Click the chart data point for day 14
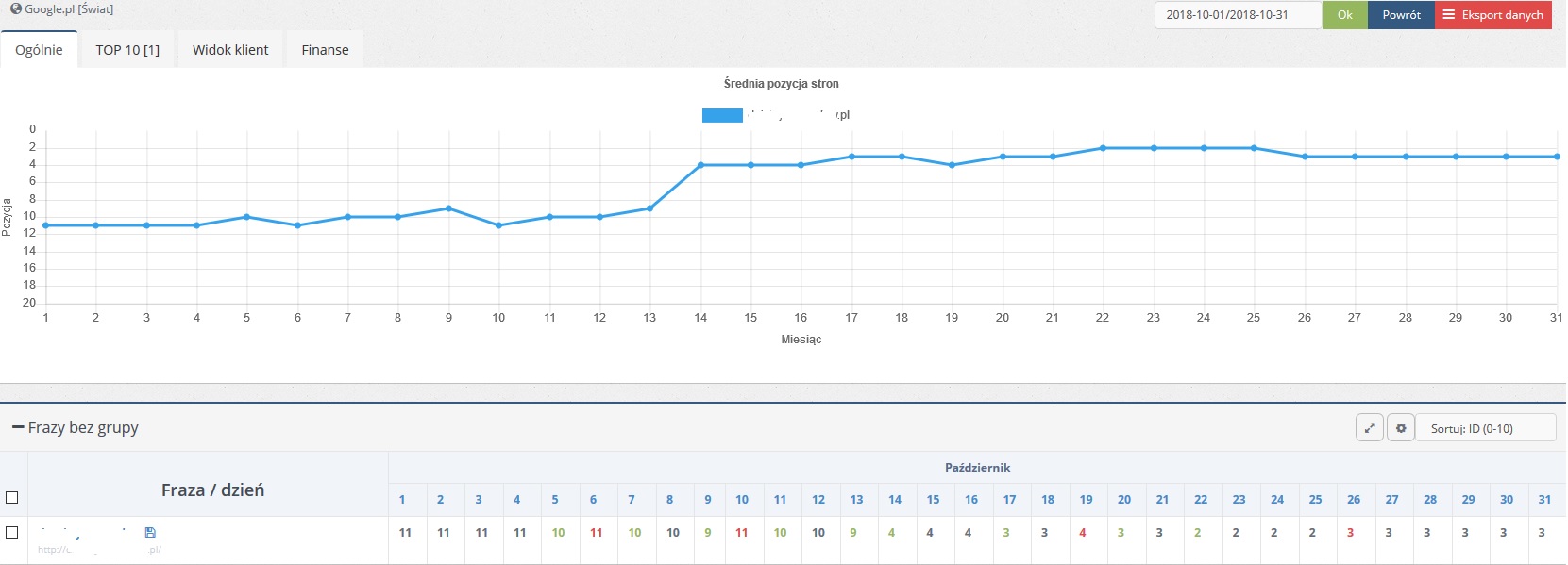This screenshot has width=1568, height=565. tap(700, 165)
